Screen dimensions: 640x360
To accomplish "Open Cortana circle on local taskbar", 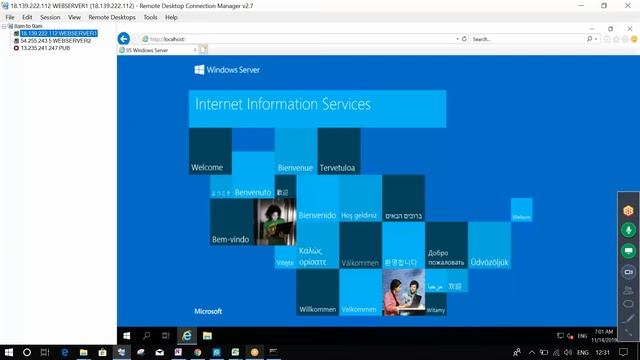I will [x=27, y=352].
